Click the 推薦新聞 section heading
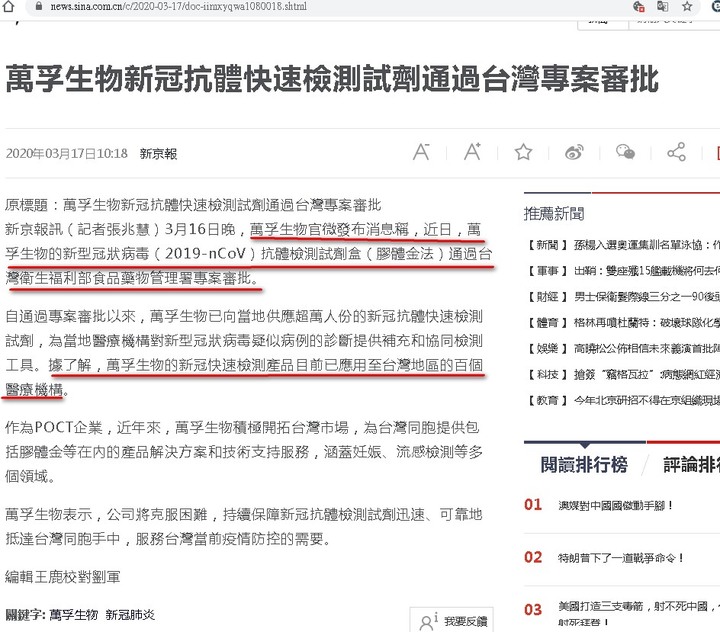720x632 pixels. pos(554,214)
